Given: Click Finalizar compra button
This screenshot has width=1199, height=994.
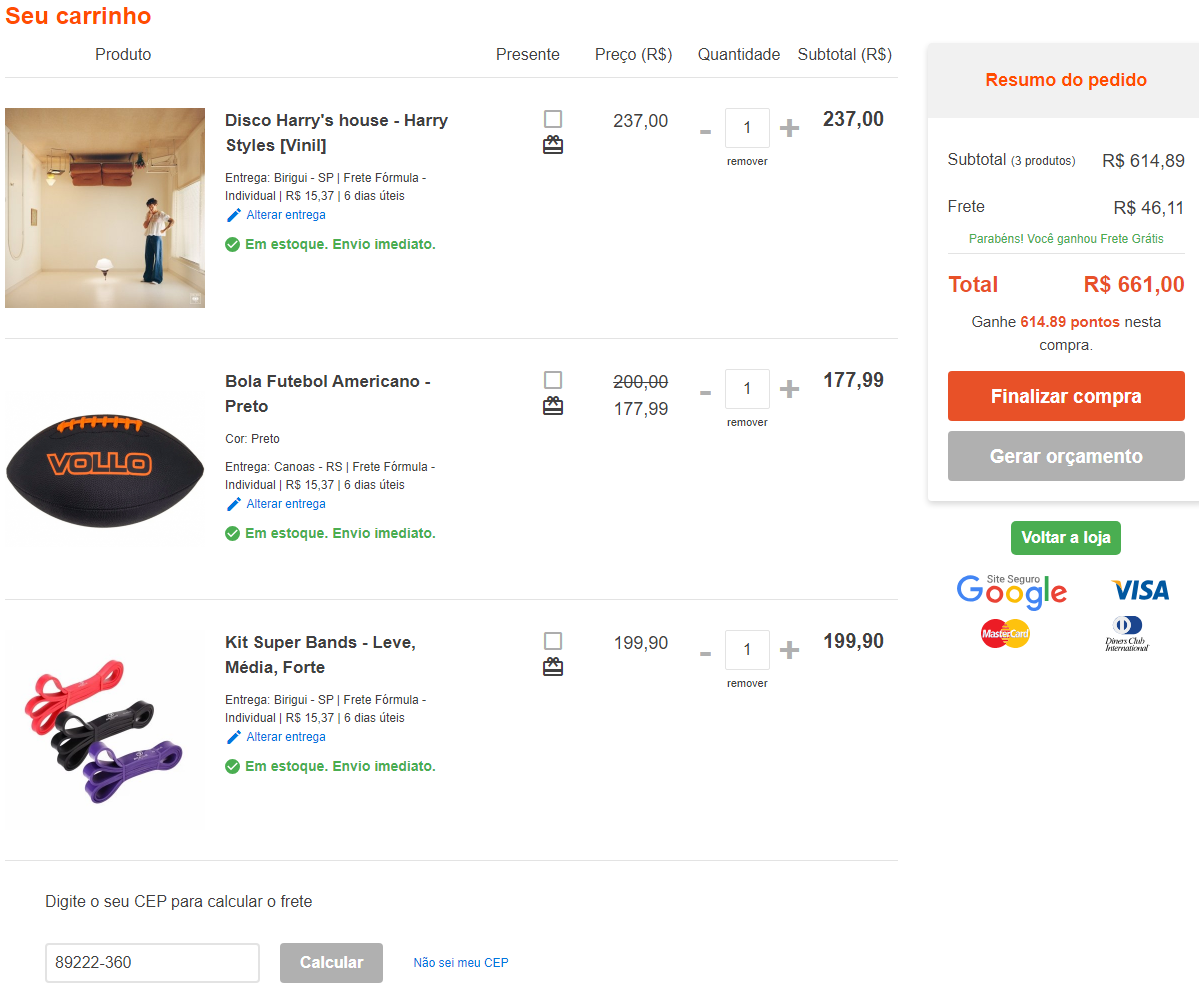Looking at the screenshot, I should click(x=1066, y=396).
